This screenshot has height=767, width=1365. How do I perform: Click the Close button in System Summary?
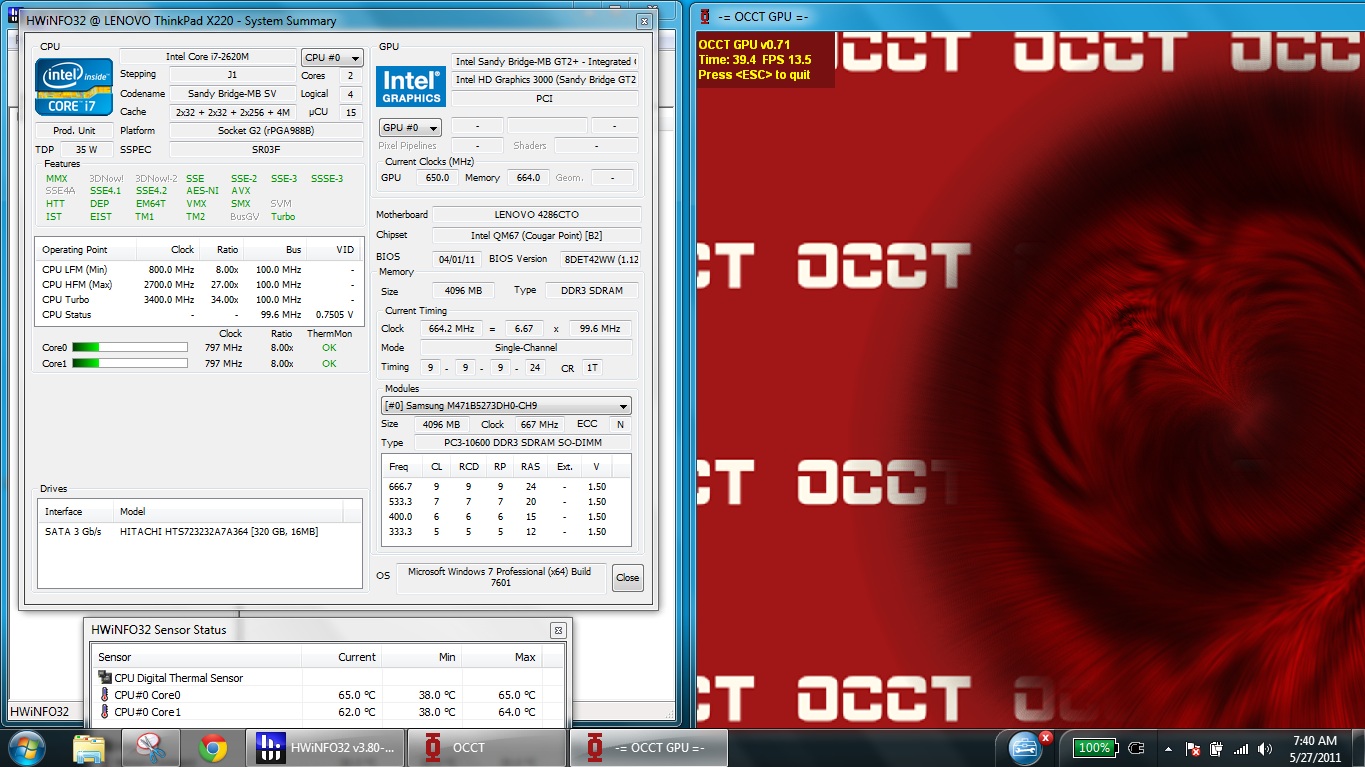point(627,577)
